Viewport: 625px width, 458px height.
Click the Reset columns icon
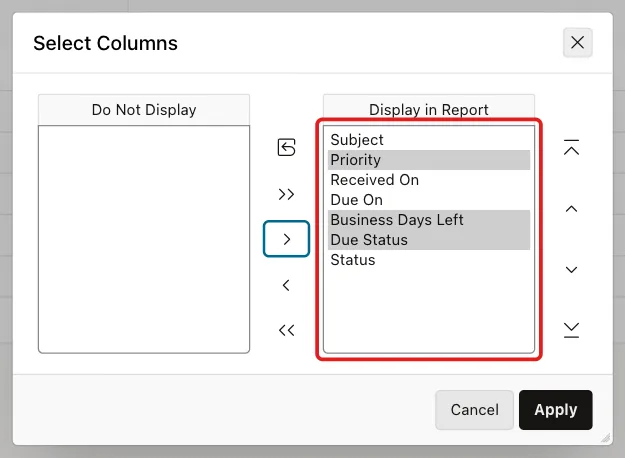[x=286, y=147]
